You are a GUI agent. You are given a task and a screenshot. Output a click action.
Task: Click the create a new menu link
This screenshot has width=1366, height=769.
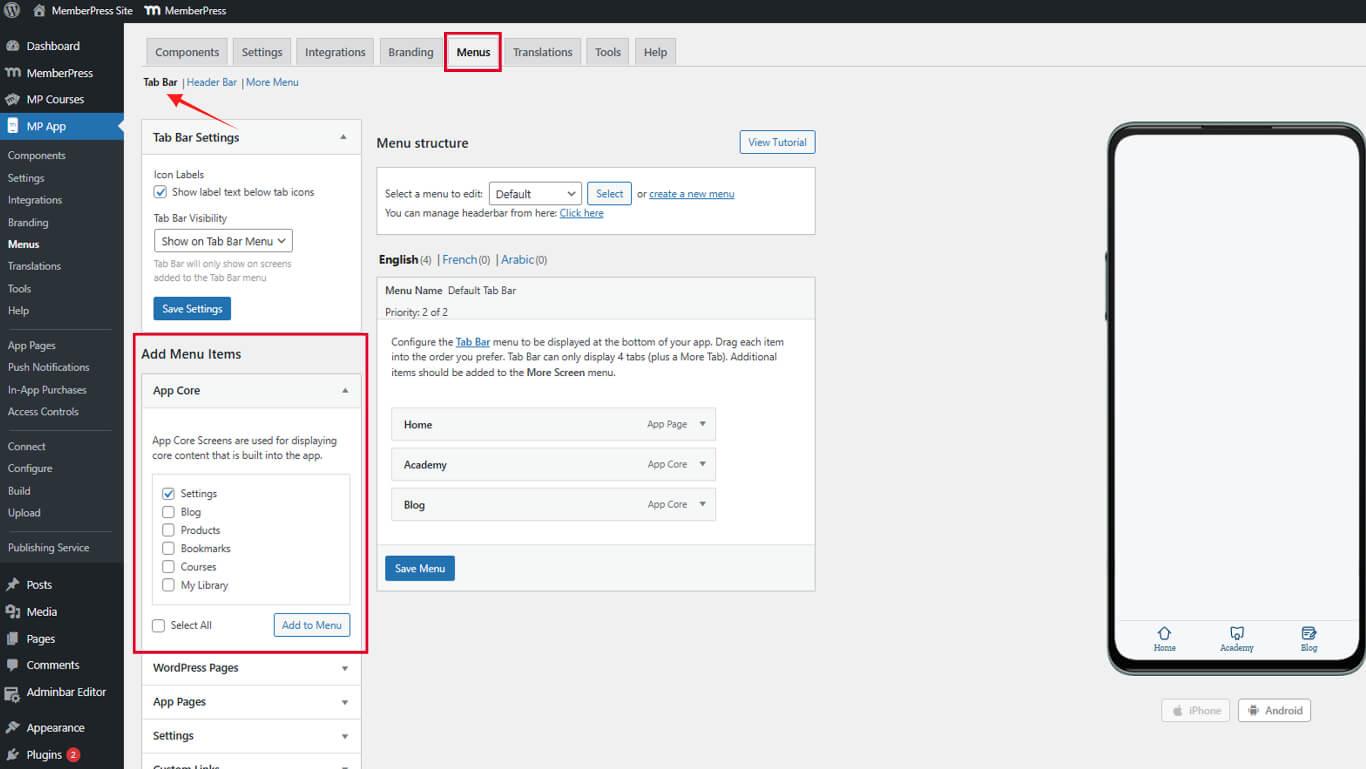(x=691, y=194)
